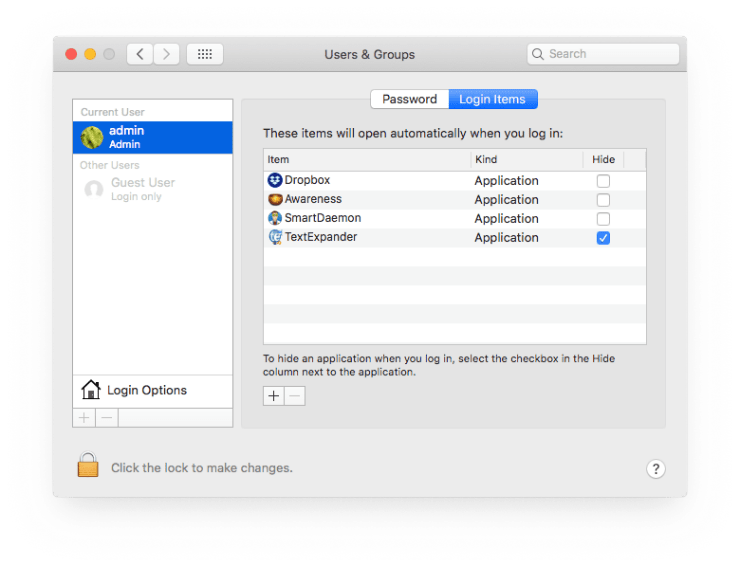Viewport: 740px width, 567px height.
Task: Click the Dropbox app icon
Action: (x=275, y=180)
